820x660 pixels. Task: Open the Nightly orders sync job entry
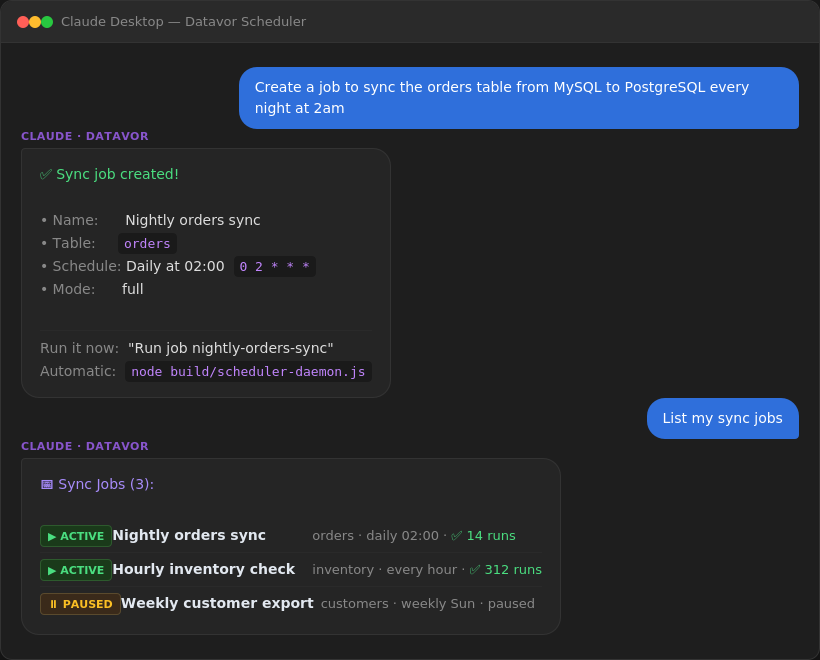coord(187,535)
